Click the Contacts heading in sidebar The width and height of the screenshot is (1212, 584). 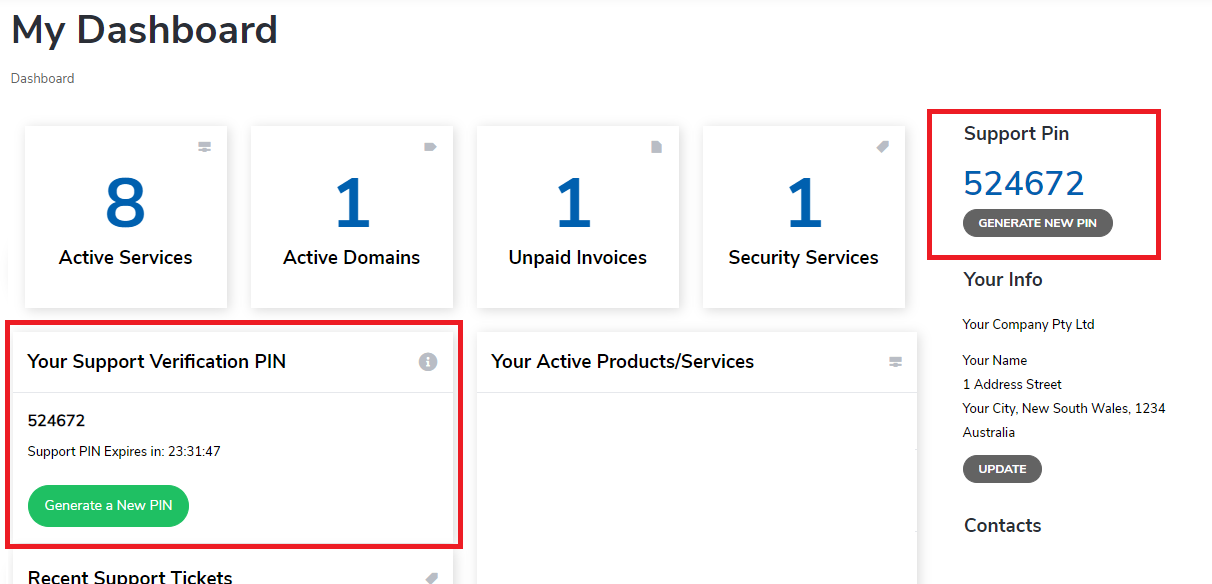(x=1002, y=526)
